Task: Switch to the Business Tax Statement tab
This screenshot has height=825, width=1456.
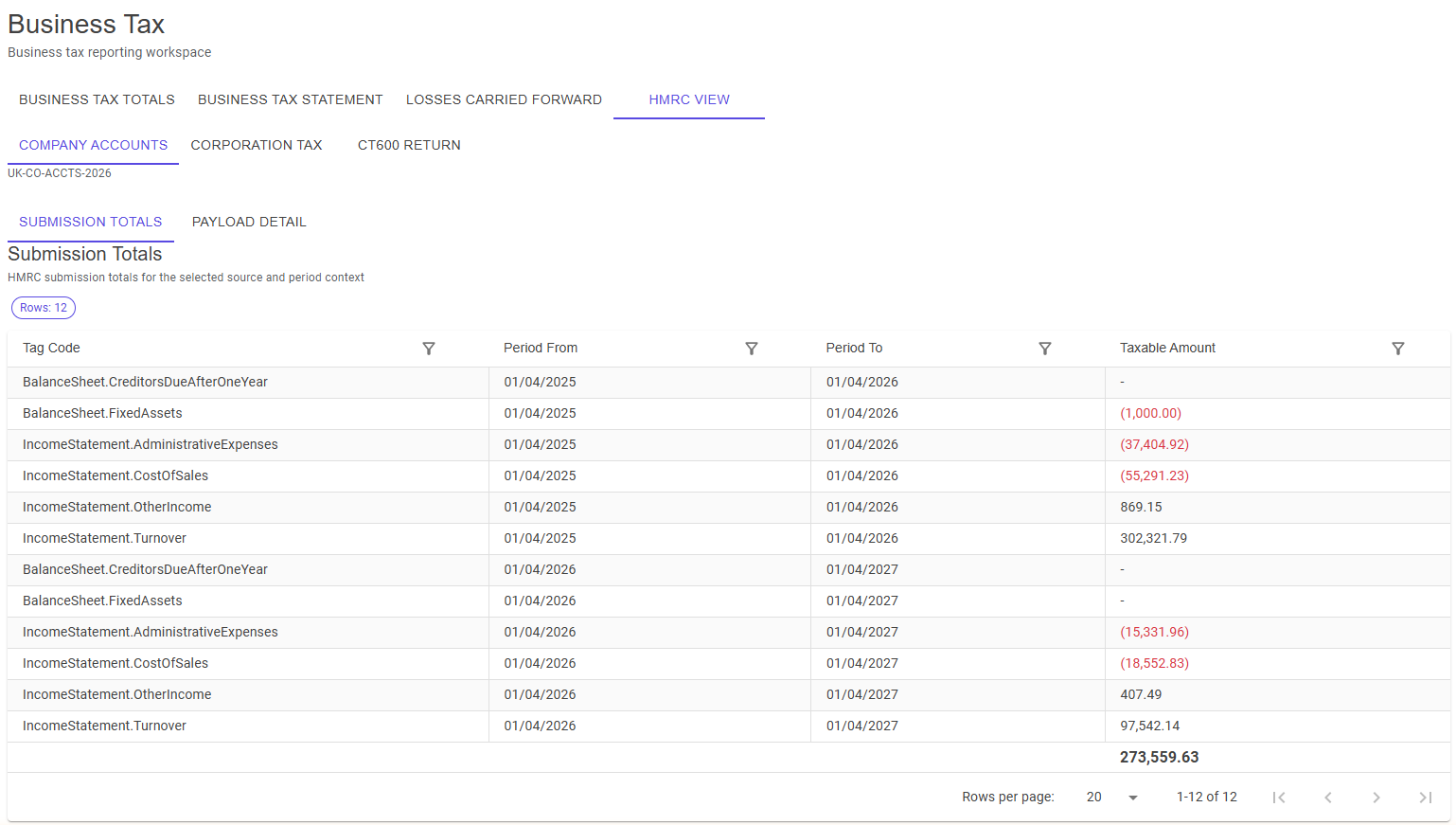Action: (291, 99)
